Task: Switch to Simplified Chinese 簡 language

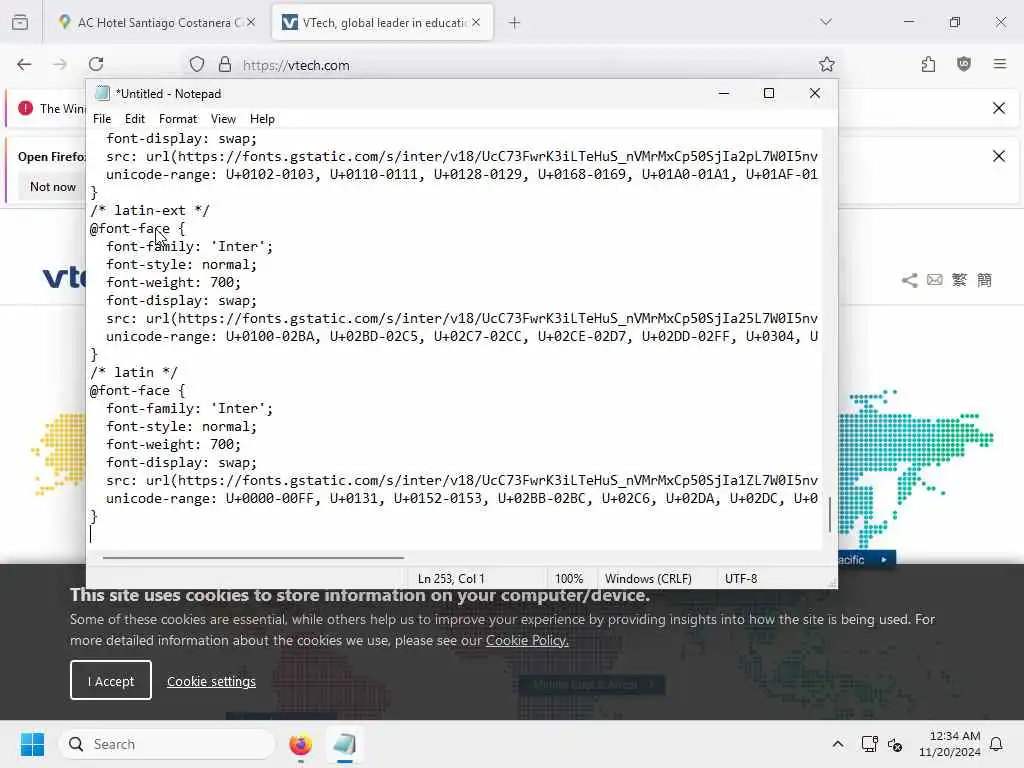Action: point(984,280)
